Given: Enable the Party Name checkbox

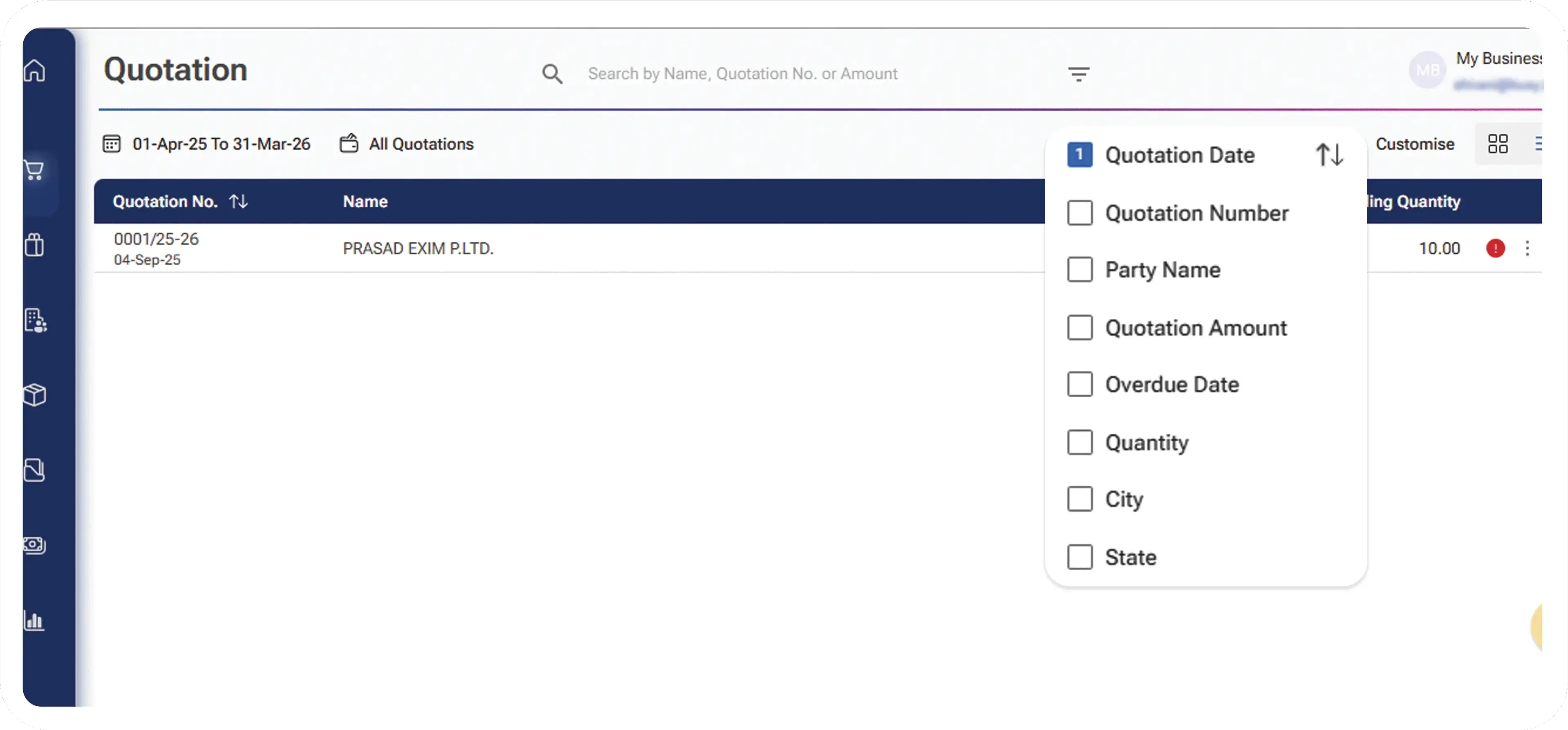Looking at the screenshot, I should point(1079,270).
